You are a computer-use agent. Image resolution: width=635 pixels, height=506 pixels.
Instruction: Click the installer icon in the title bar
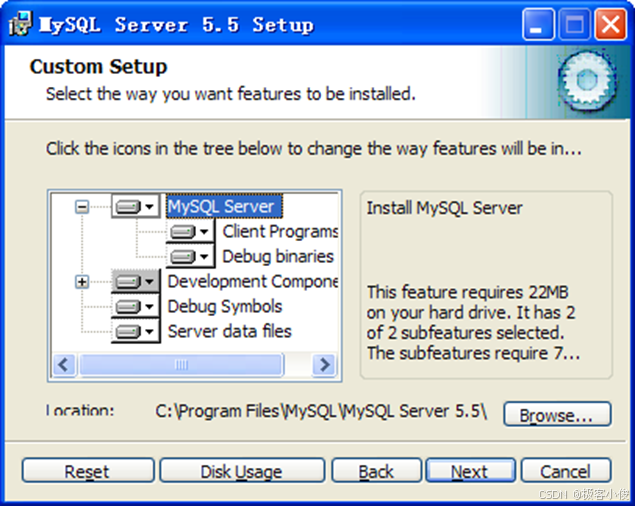point(19,23)
